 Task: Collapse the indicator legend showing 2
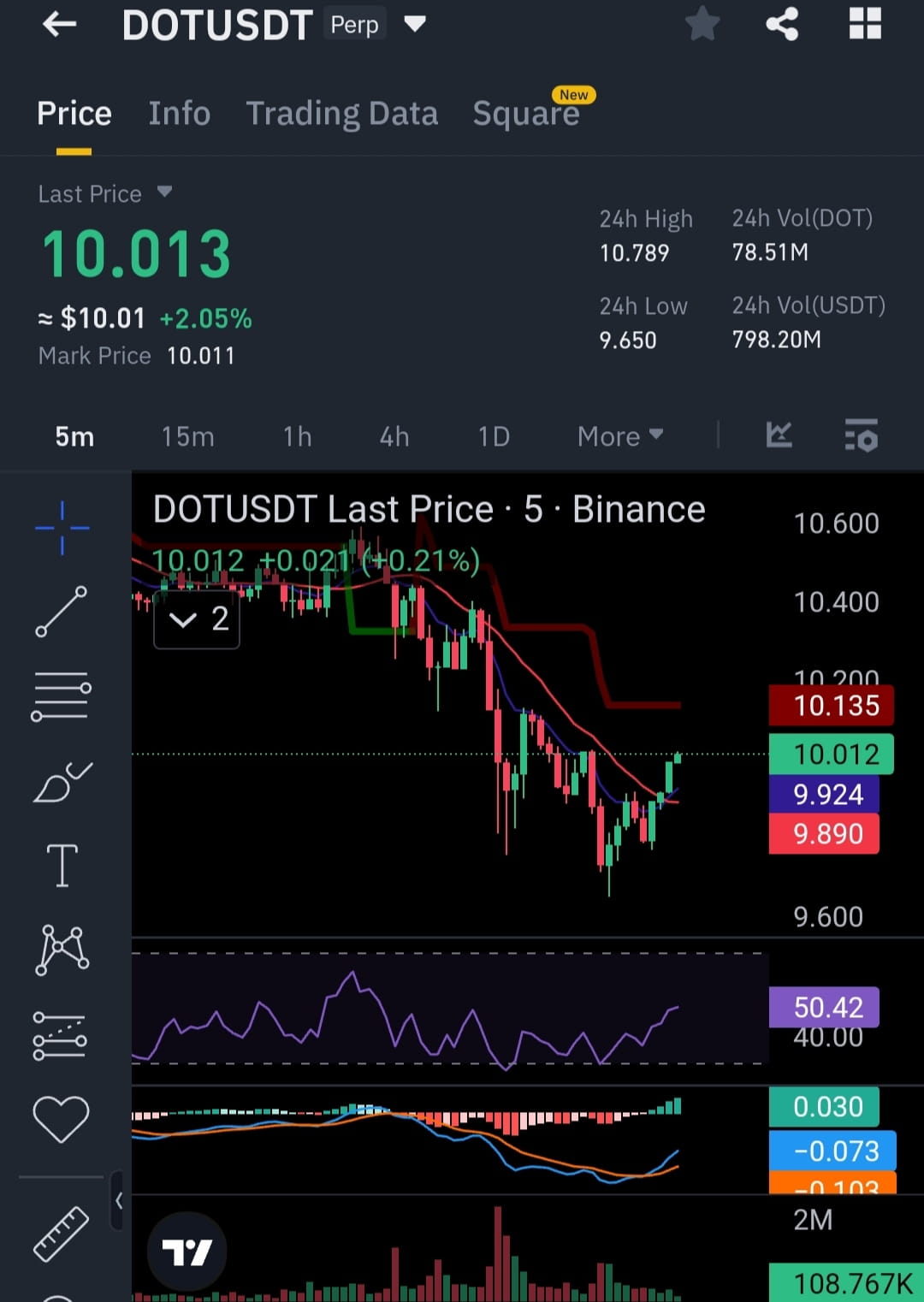[196, 619]
